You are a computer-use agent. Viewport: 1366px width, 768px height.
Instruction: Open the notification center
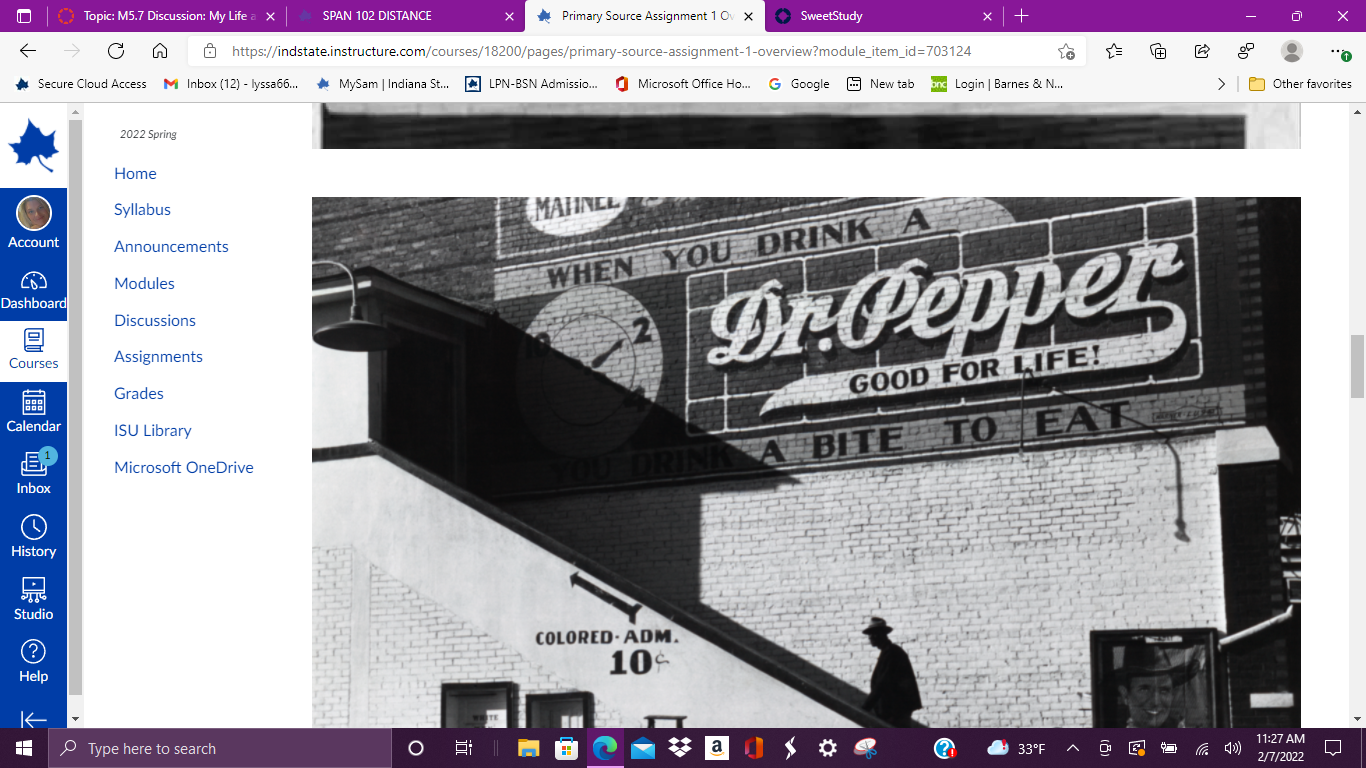[x=1333, y=748]
